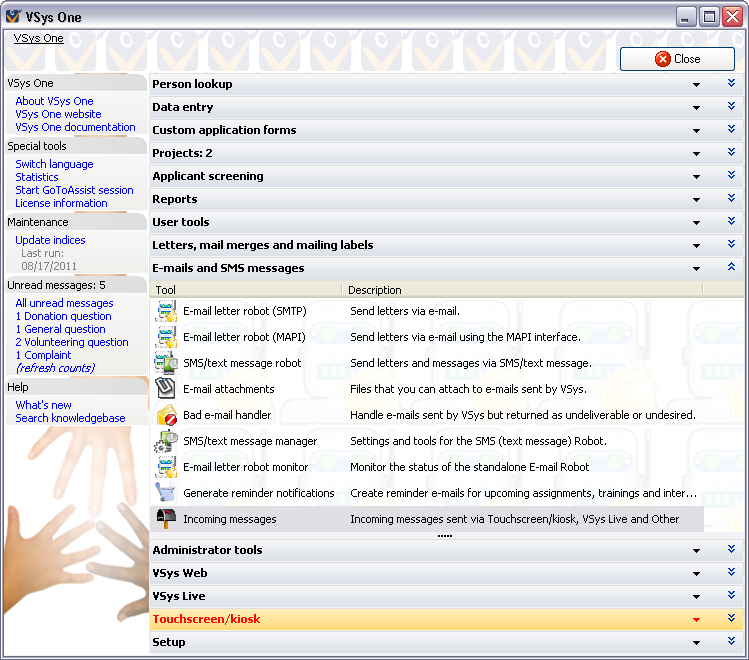Open the Statistics link
The height and width of the screenshot is (660, 749).
(x=37, y=177)
